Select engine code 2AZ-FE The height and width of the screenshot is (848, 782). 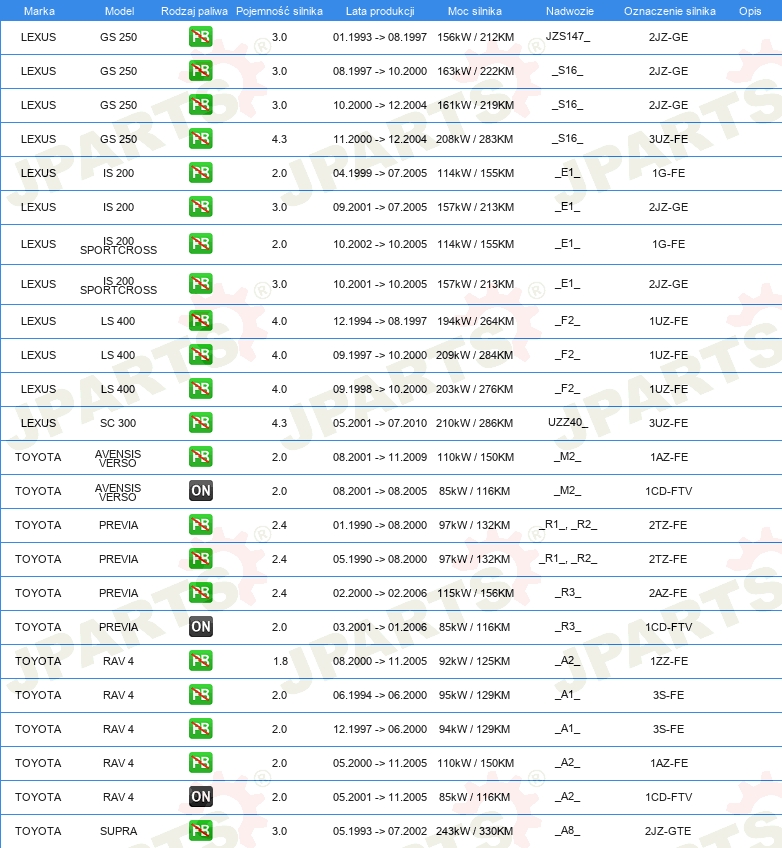pyautogui.click(x=668, y=593)
